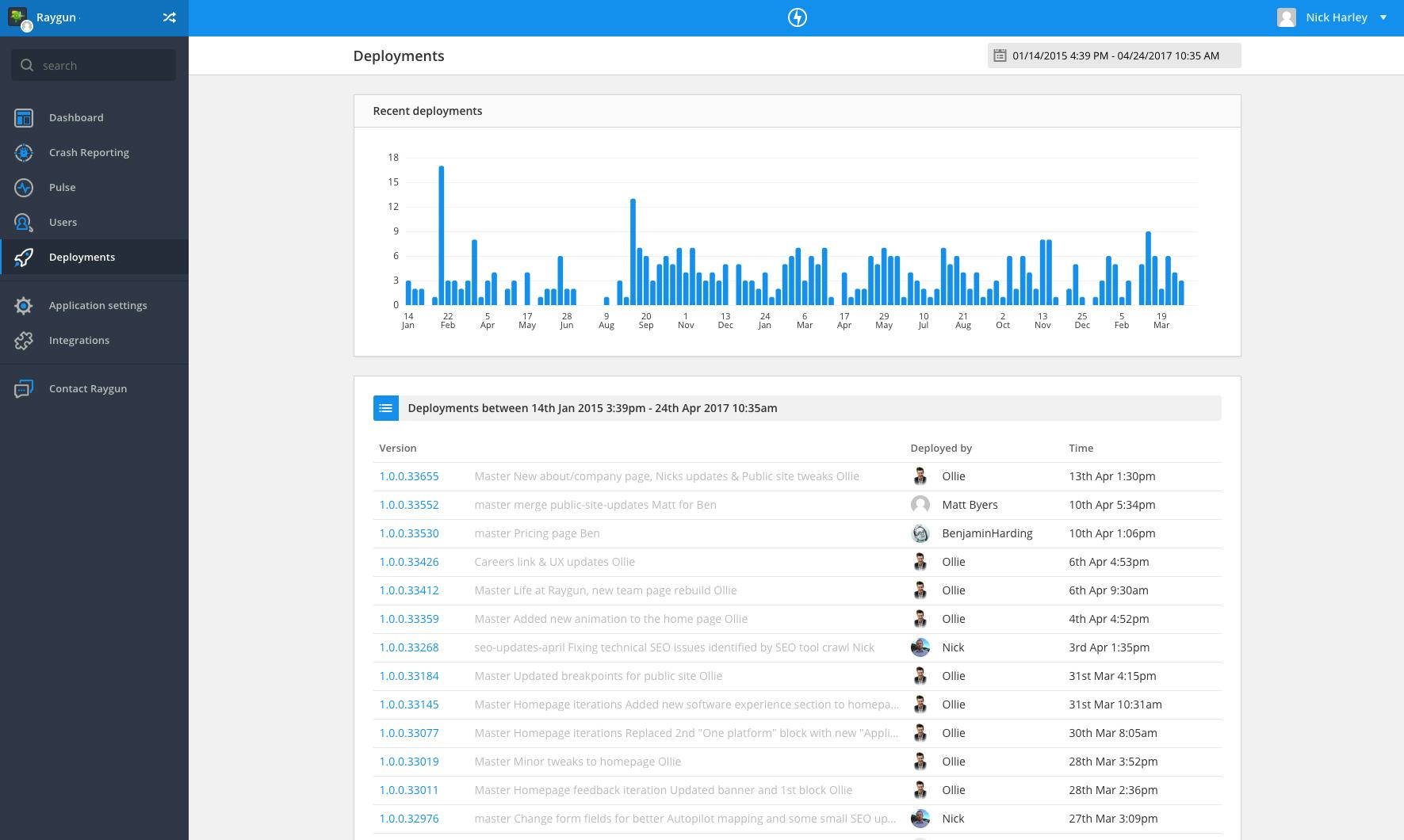Open deployment version 1.0.0.33145
1404x840 pixels.
click(409, 704)
